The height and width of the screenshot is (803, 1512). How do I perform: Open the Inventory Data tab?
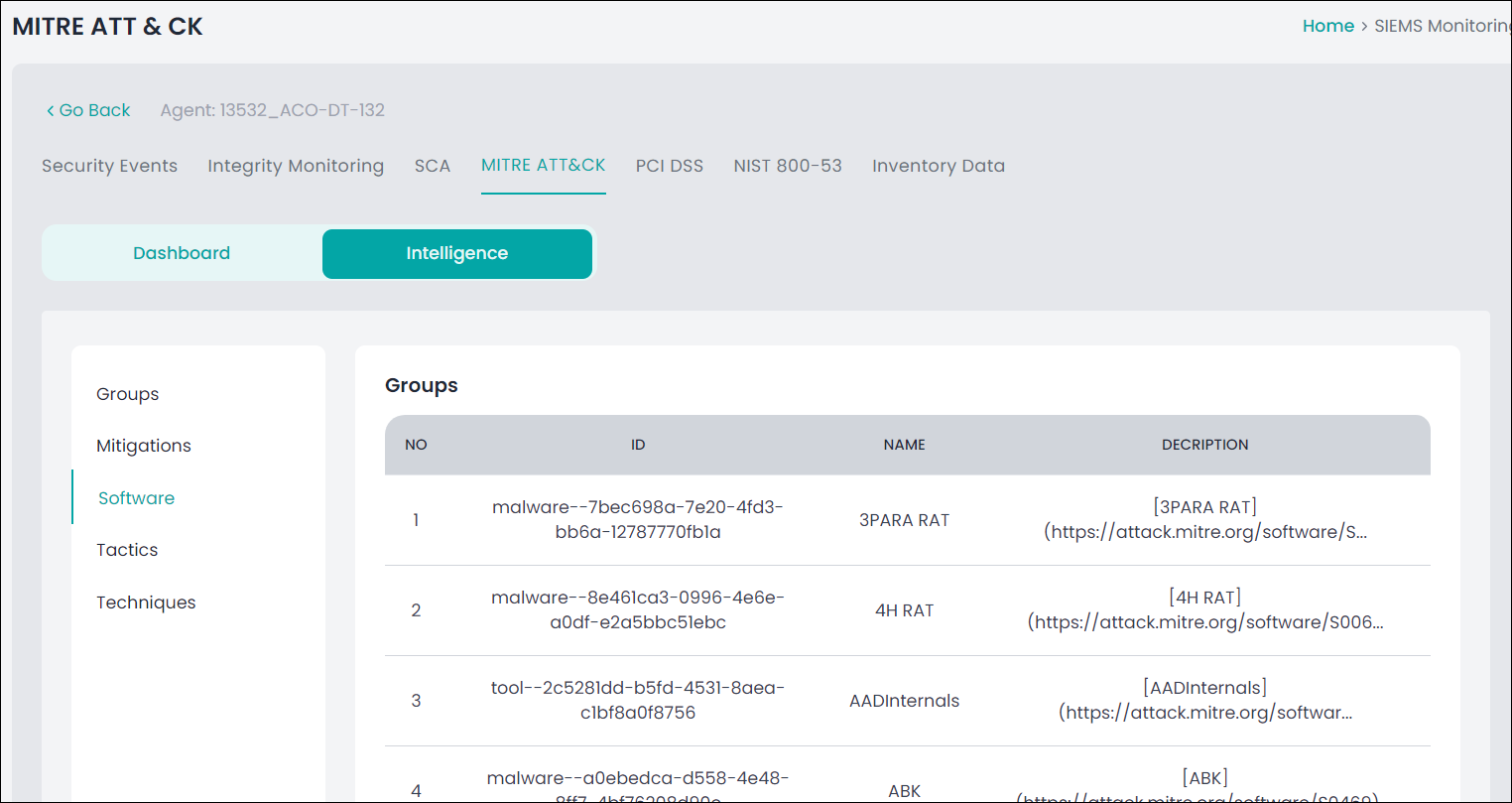939,166
